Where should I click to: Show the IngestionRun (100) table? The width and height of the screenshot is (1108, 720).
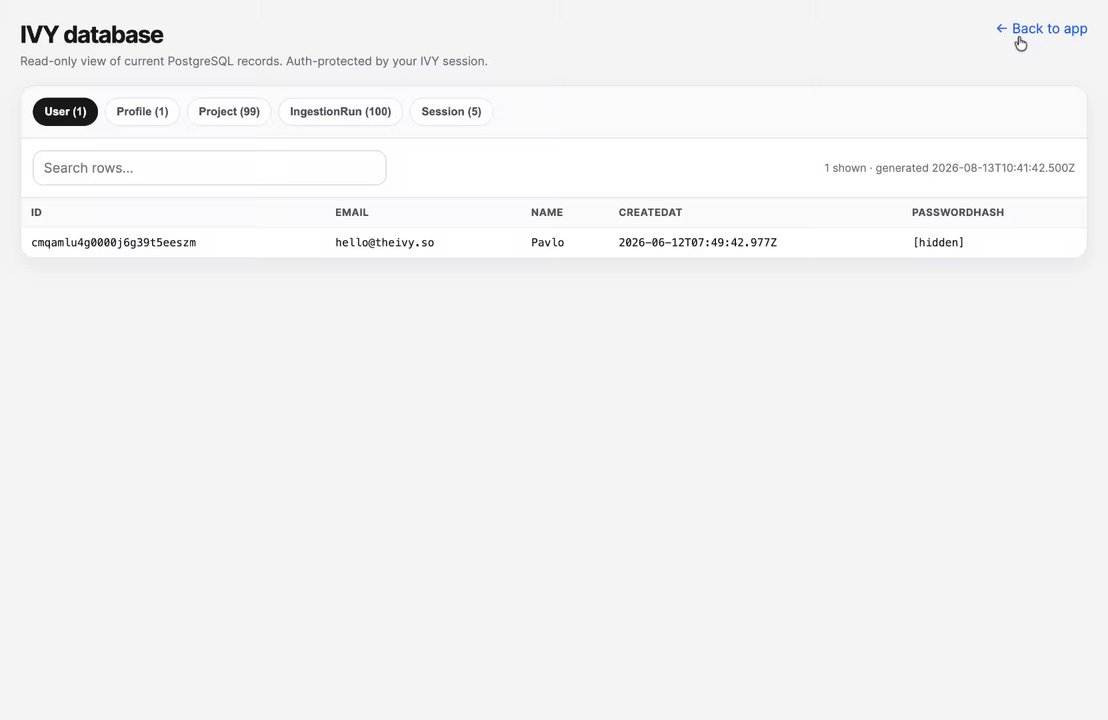coord(340,112)
